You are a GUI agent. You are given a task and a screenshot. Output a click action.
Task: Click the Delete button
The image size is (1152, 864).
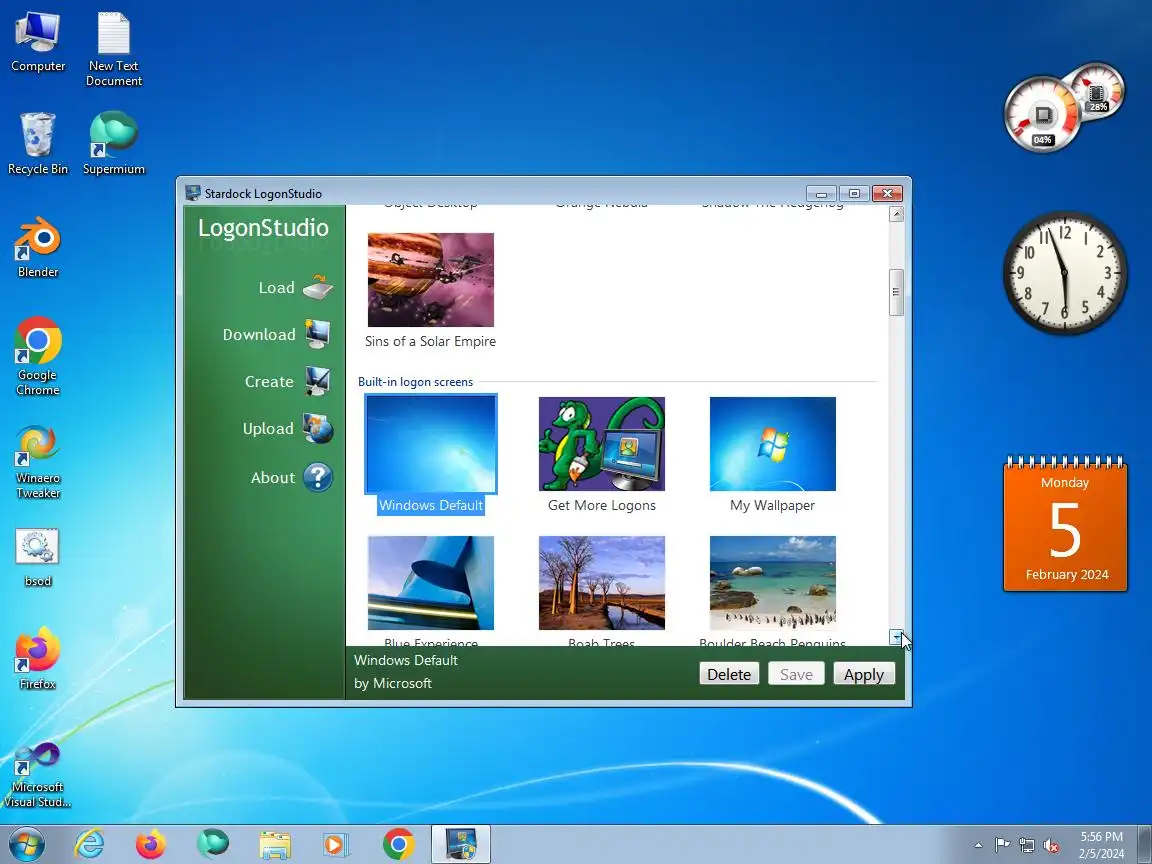(729, 674)
